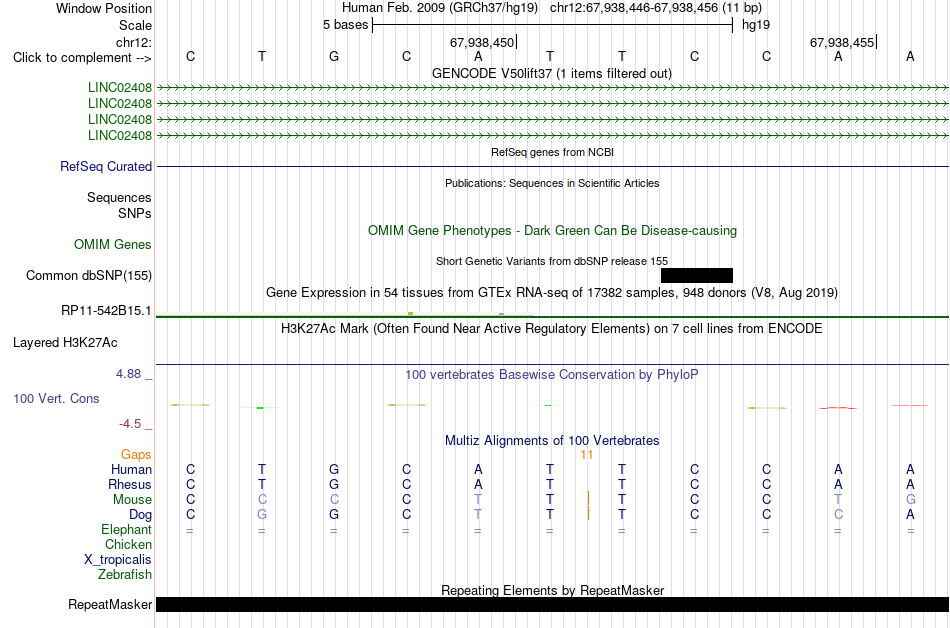Open the RP11-542B15.1 GTEx label

point(107,311)
